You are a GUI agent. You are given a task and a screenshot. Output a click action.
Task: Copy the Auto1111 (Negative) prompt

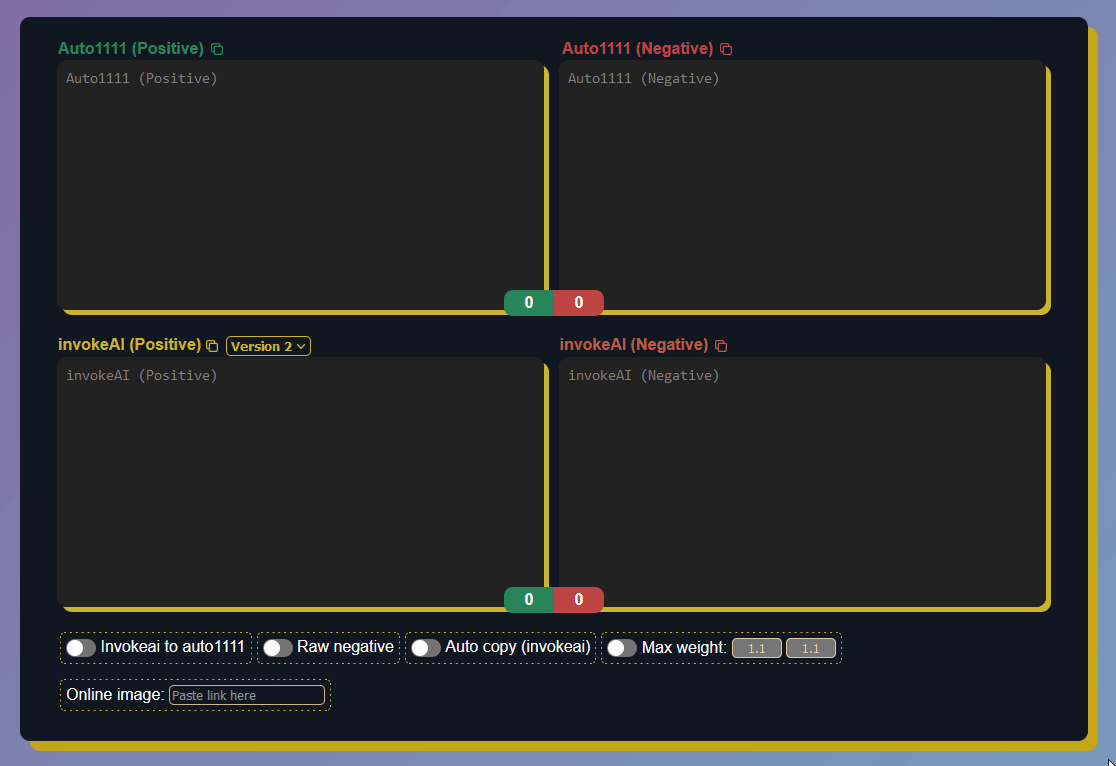tap(726, 49)
